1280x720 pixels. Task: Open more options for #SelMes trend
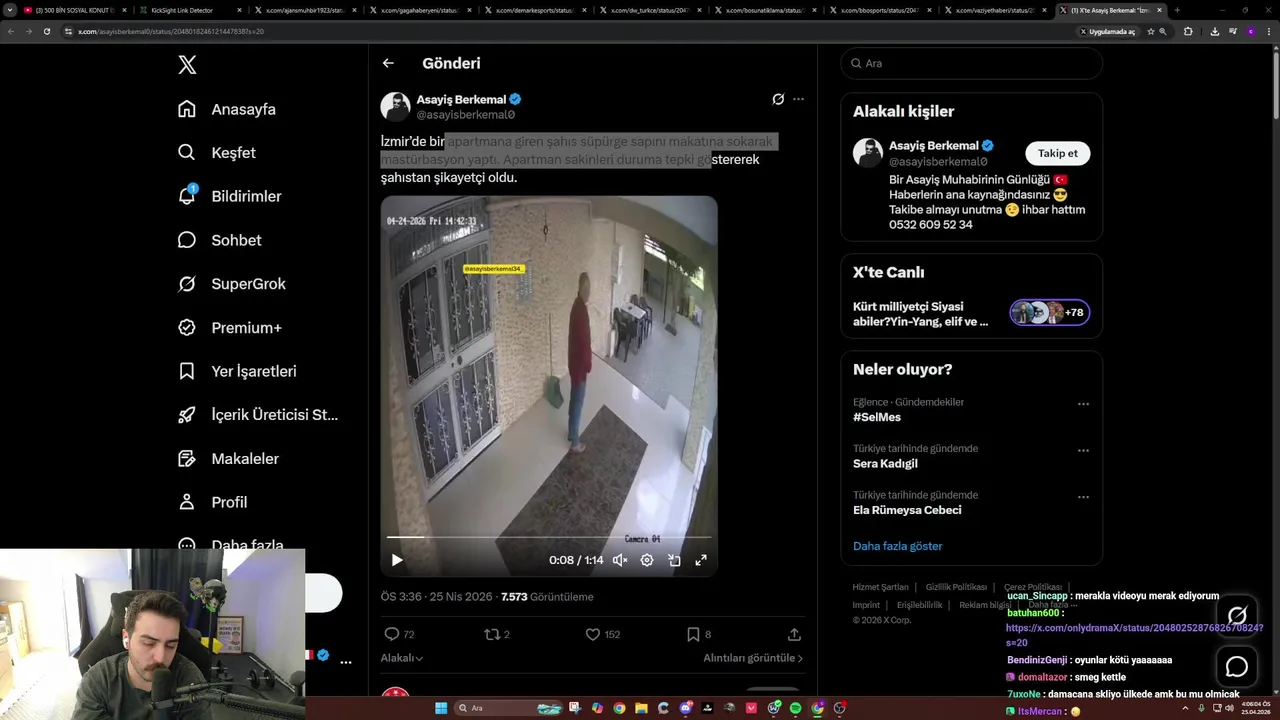pos(1083,404)
